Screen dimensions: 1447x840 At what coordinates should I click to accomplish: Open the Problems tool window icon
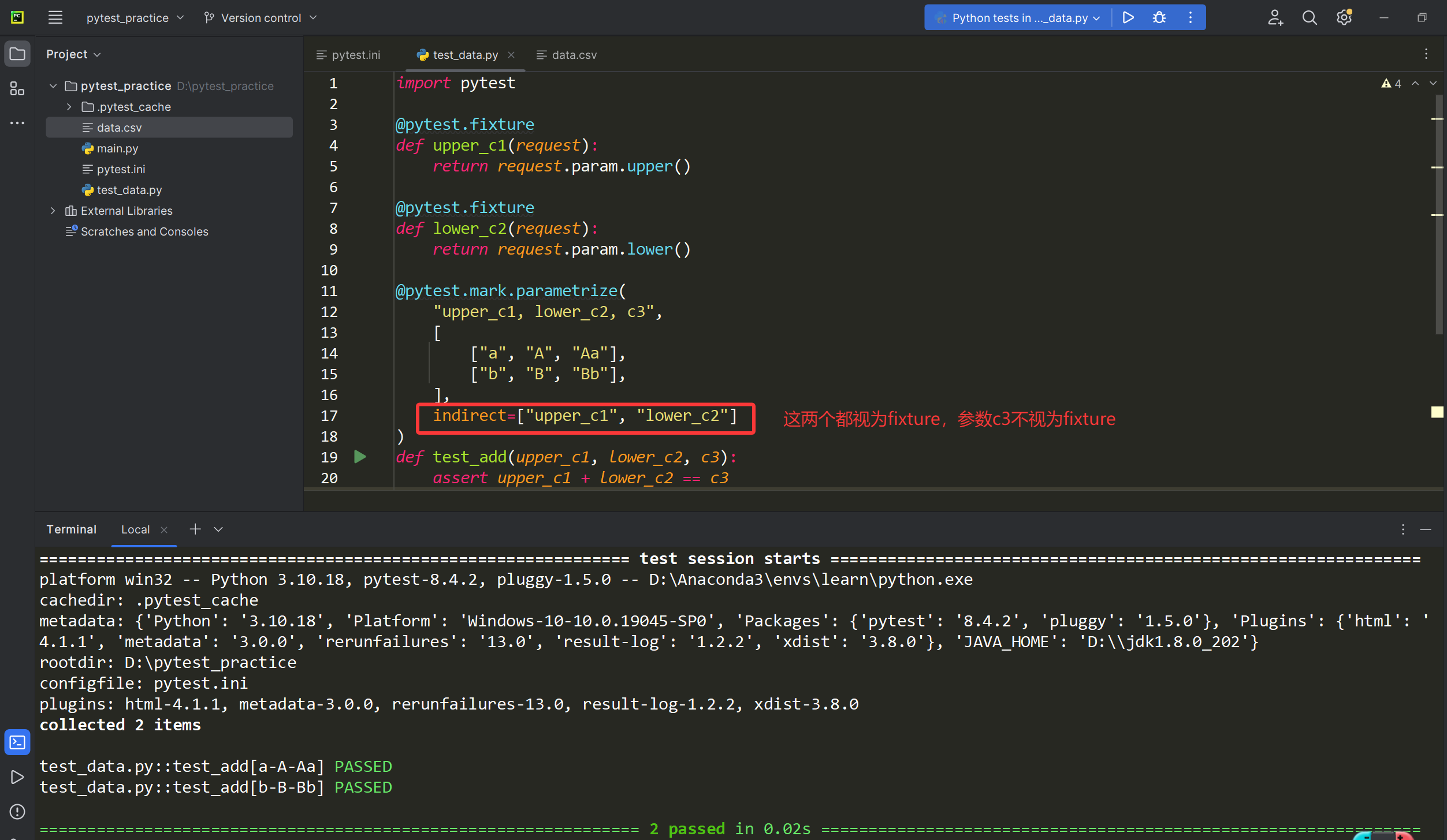point(17,811)
